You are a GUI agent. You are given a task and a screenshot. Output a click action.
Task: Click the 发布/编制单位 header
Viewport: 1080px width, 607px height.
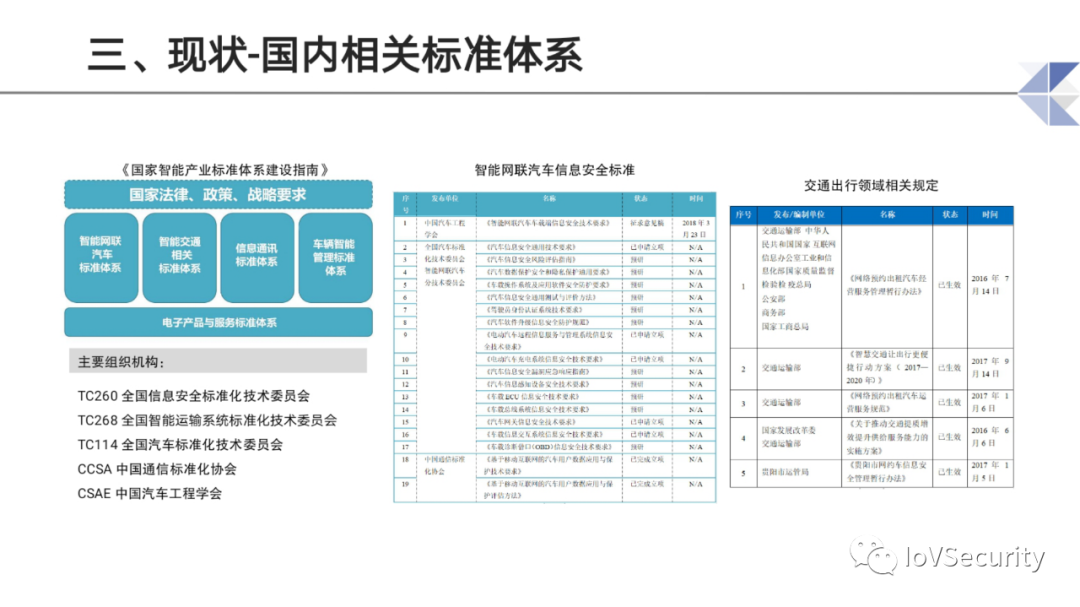click(x=798, y=215)
